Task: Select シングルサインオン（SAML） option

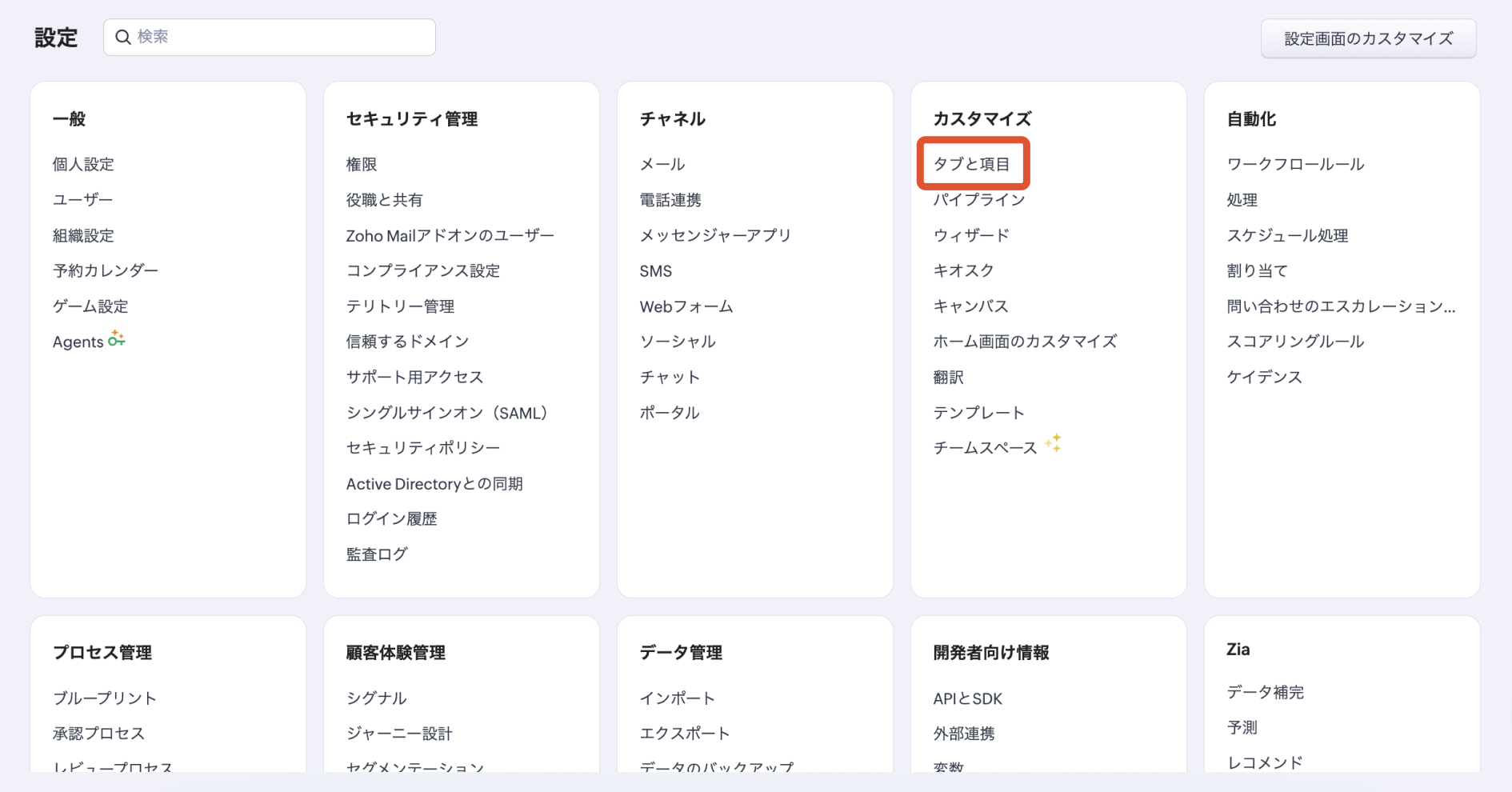Action: [x=446, y=413]
